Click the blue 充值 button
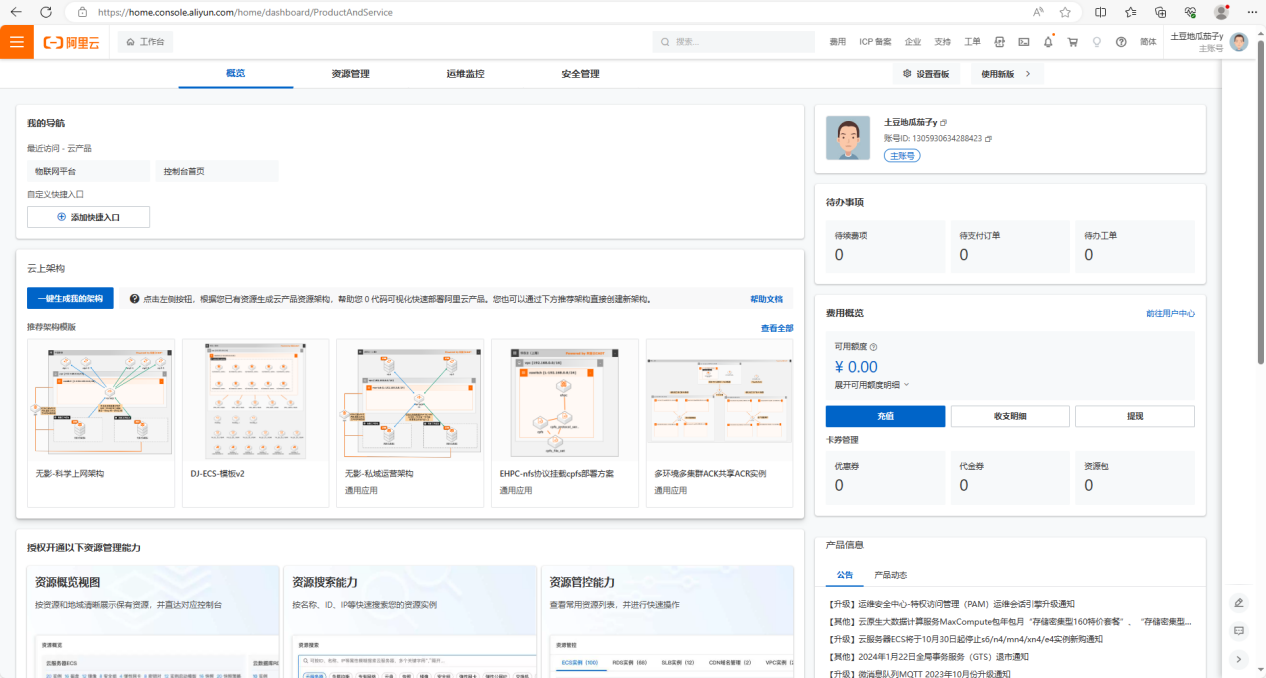Screen dimensions: 1266x678 coord(885,416)
